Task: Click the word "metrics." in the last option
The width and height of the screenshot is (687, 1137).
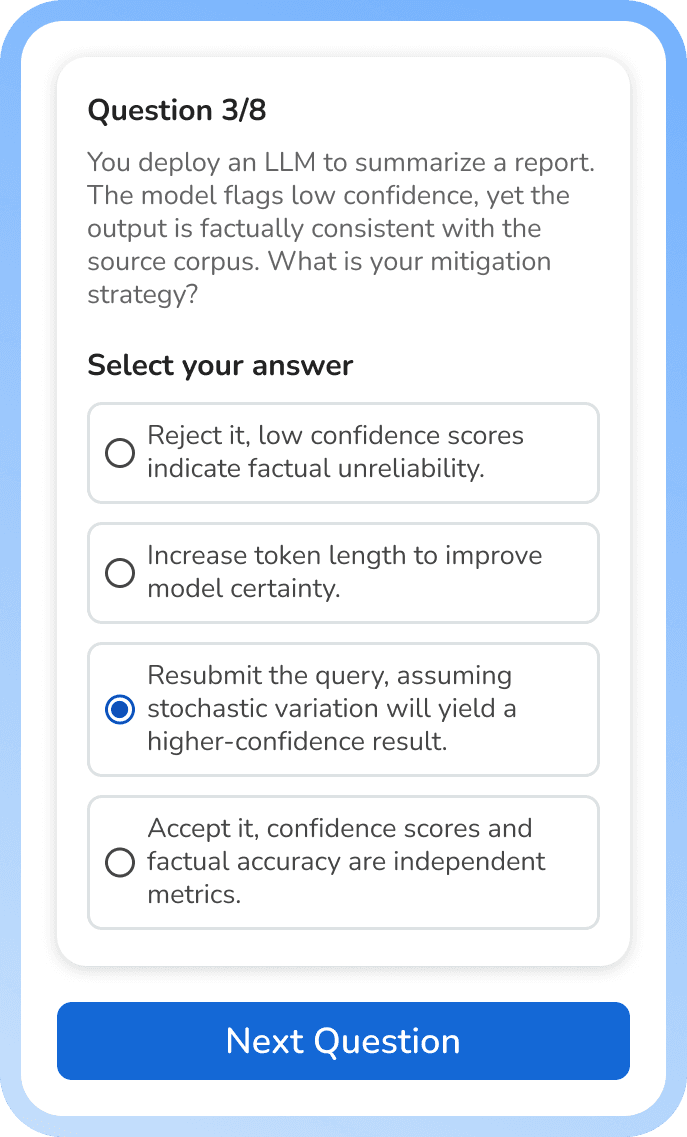Action: 194,895
